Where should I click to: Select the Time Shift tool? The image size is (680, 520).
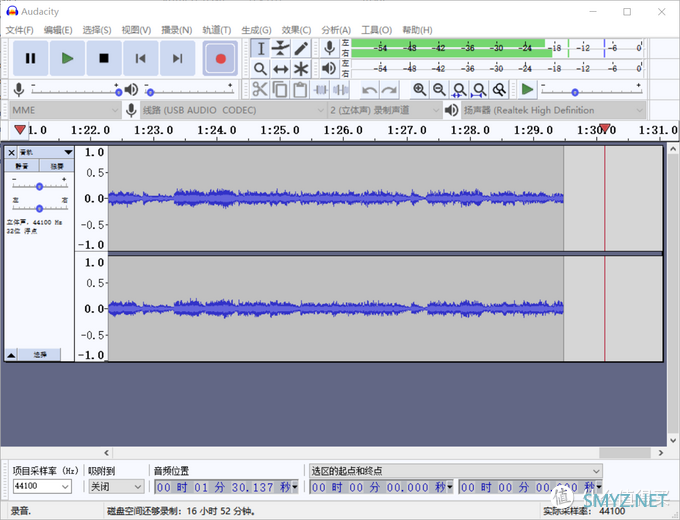(x=281, y=69)
